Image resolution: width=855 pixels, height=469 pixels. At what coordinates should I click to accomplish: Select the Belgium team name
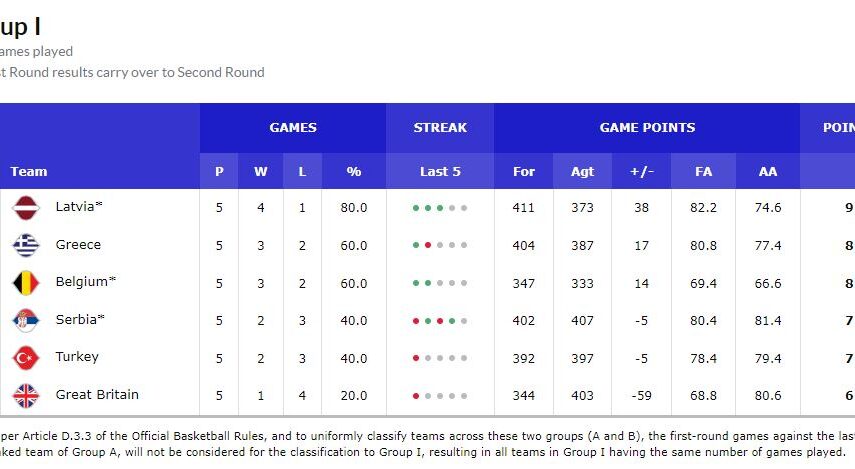coord(82,282)
